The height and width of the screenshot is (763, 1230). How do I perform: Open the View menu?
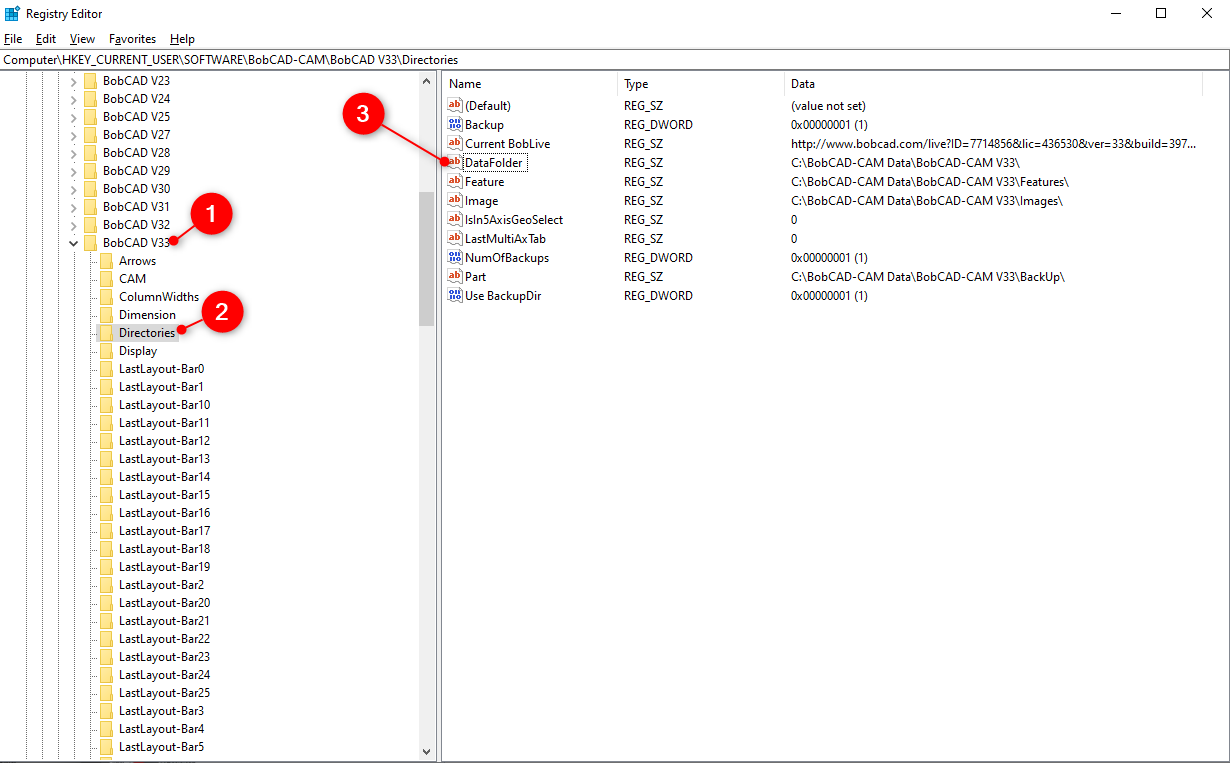(x=83, y=39)
